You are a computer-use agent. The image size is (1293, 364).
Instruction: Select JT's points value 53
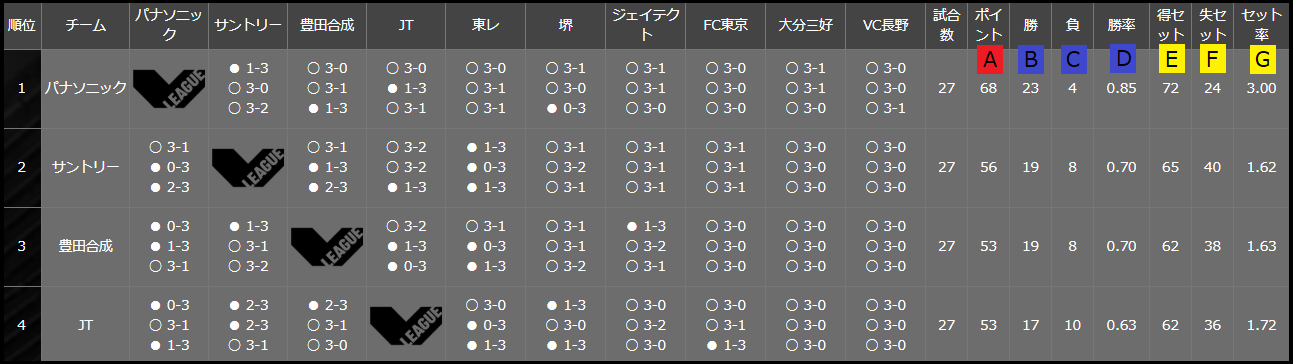click(x=988, y=326)
